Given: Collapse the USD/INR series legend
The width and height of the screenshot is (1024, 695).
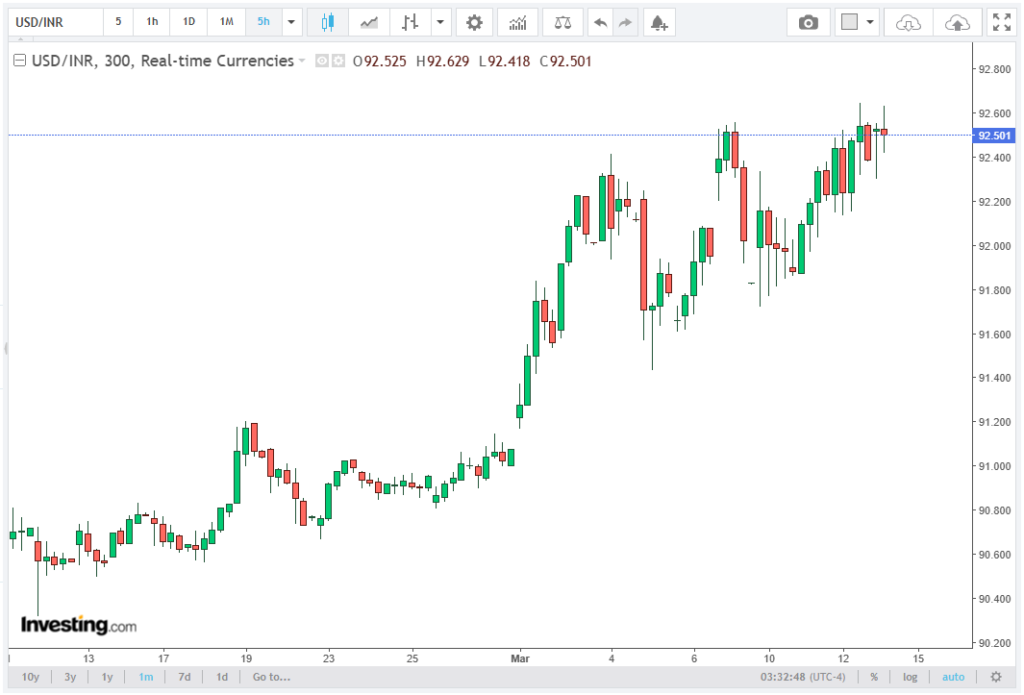Looking at the screenshot, I should tap(18, 62).
